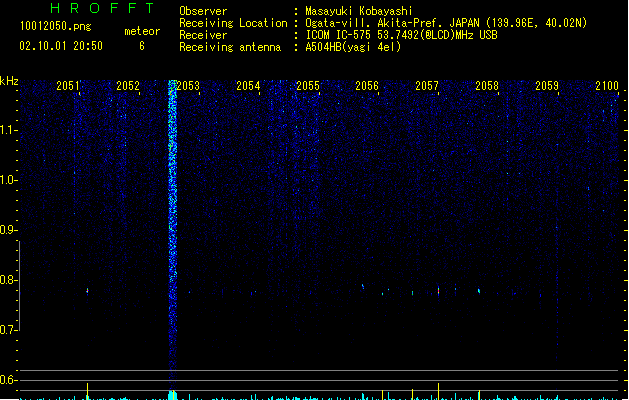Click the 2057 time axis marker
629x400 pixels.
tap(427, 85)
